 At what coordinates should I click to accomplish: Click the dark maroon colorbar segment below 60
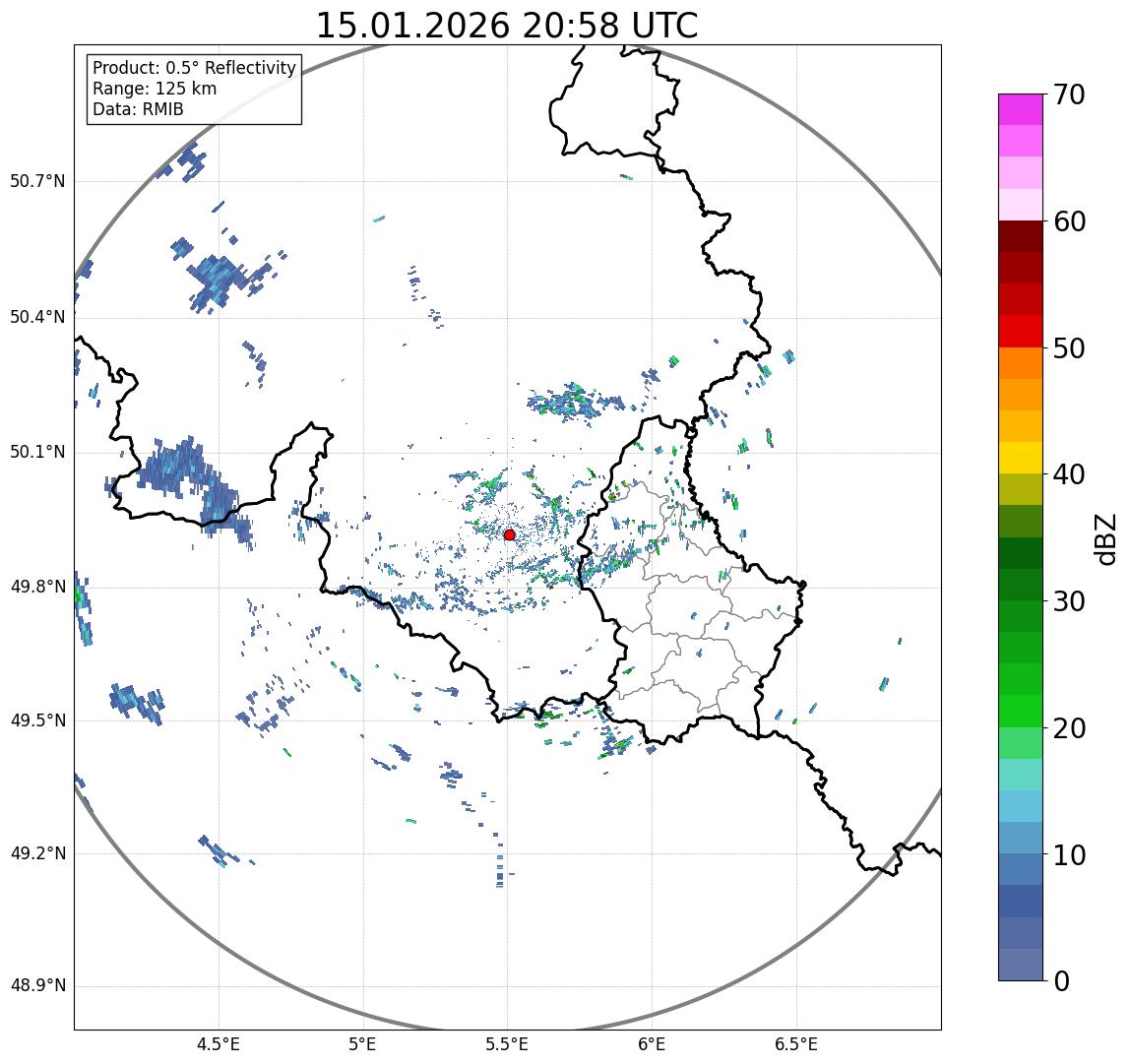point(1021,236)
